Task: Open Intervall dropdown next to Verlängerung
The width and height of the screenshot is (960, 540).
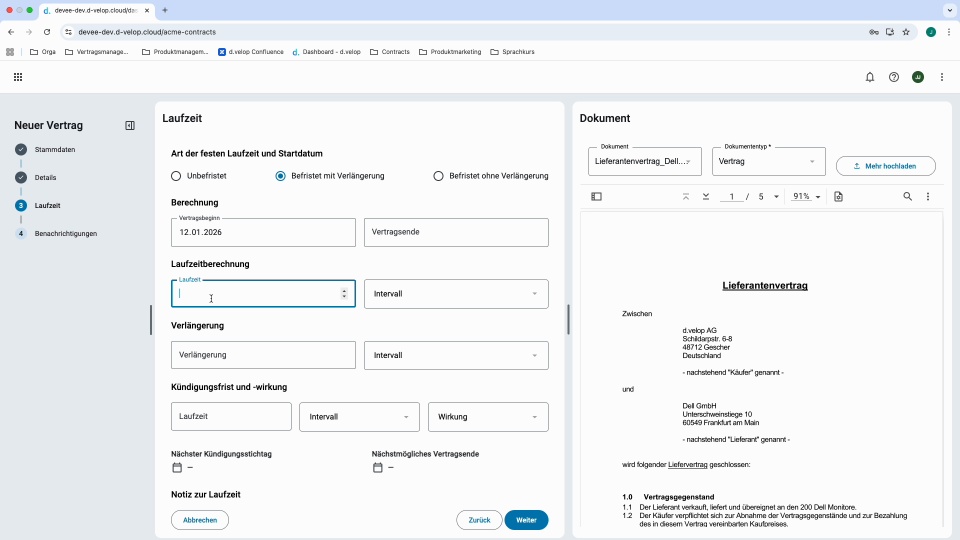Action: [x=456, y=355]
